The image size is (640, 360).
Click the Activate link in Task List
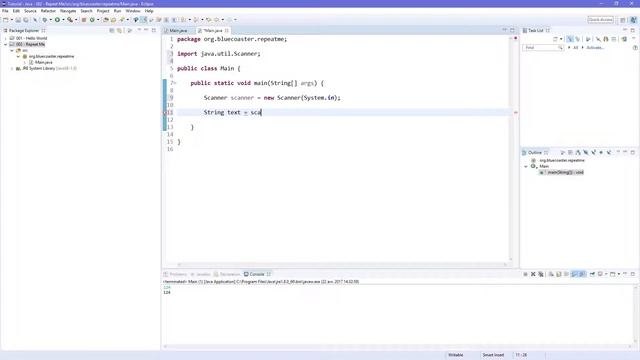(x=595, y=48)
